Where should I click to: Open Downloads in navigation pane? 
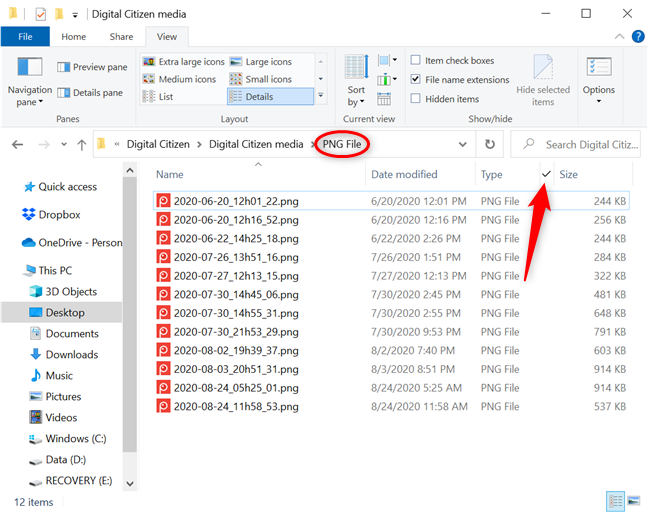64,355
